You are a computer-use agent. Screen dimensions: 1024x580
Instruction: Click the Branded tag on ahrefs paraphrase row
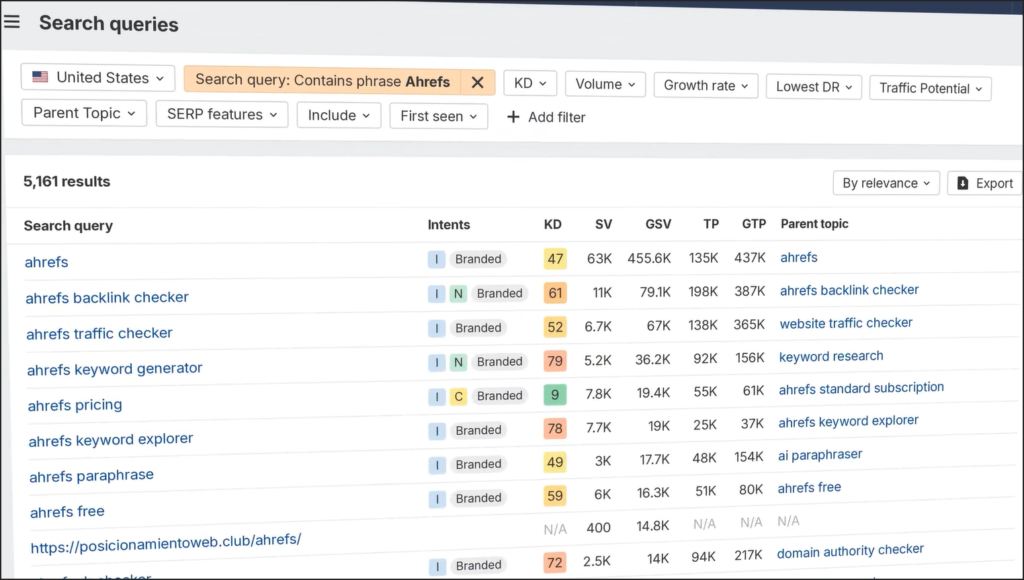point(478,464)
